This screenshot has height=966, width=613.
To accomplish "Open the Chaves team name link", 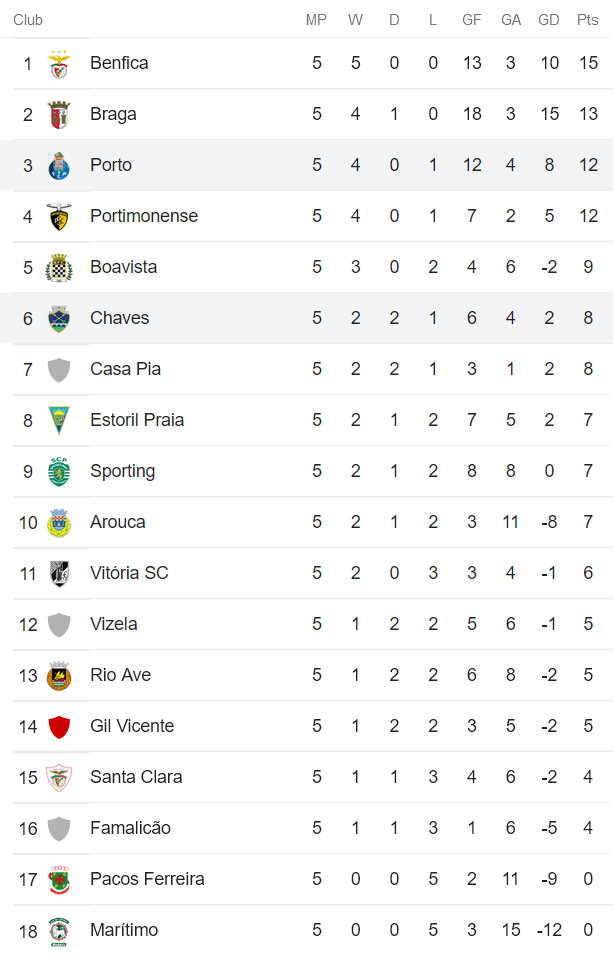I will (x=119, y=318).
